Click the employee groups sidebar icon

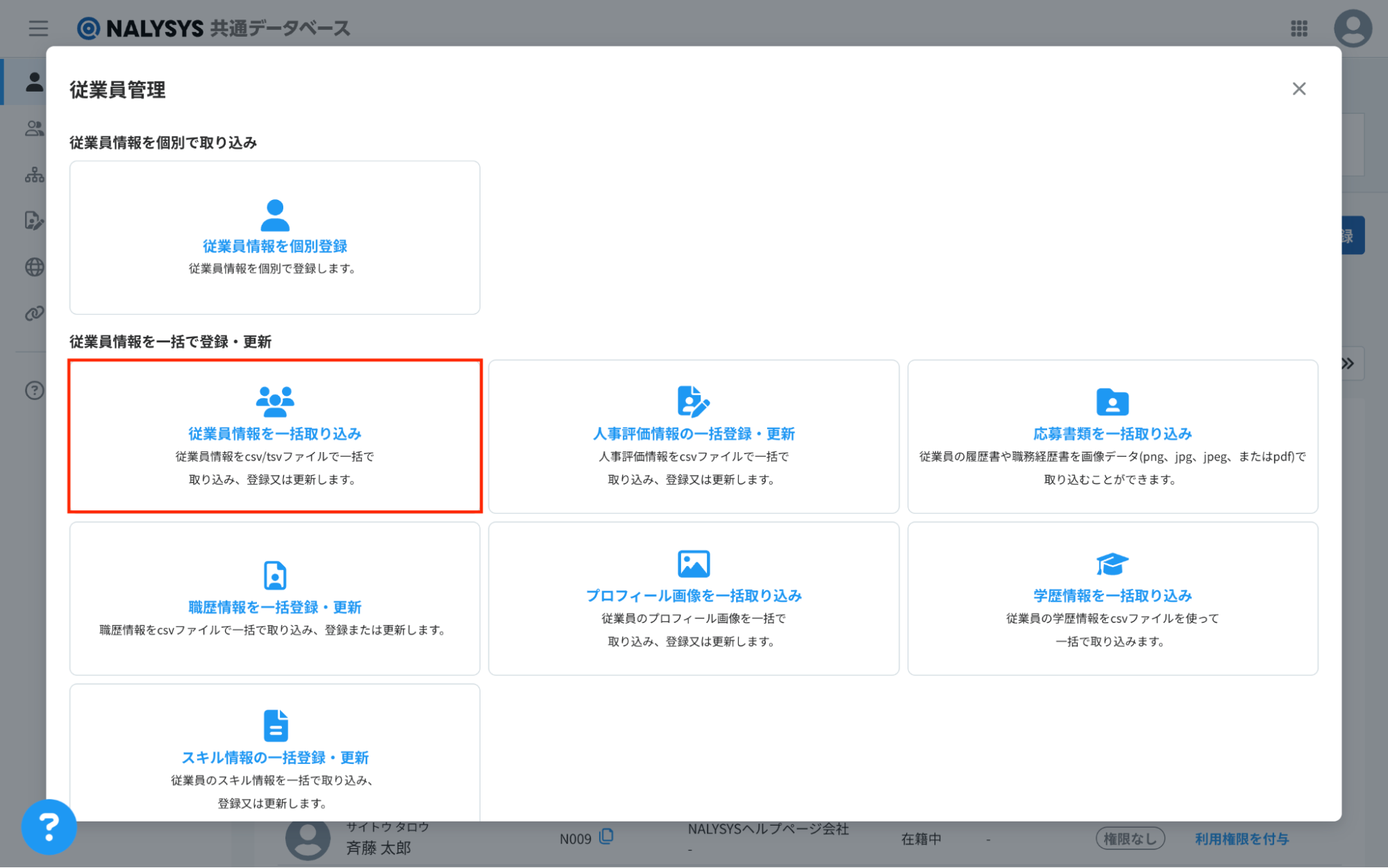point(34,128)
